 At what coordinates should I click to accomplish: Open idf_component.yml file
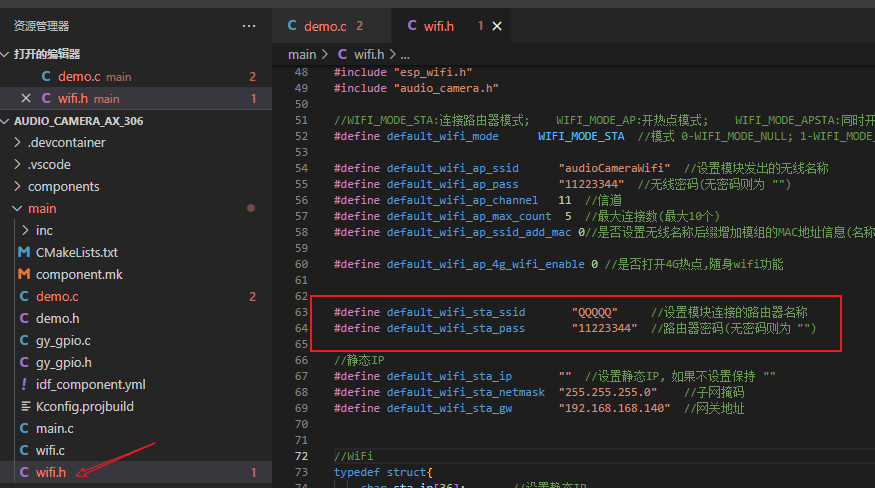pyautogui.click(x=90, y=384)
